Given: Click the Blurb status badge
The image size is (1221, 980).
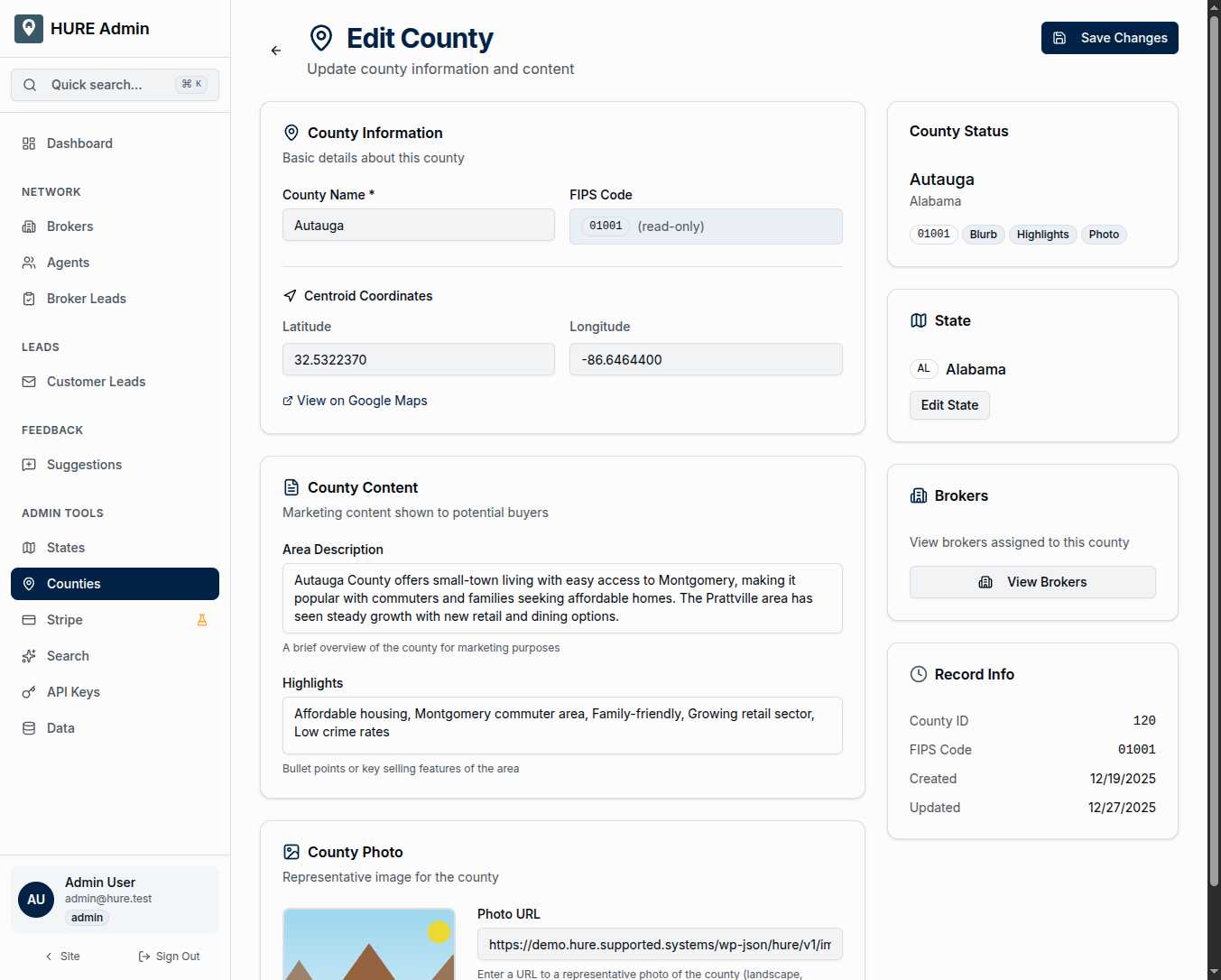Looking at the screenshot, I should [x=983, y=234].
